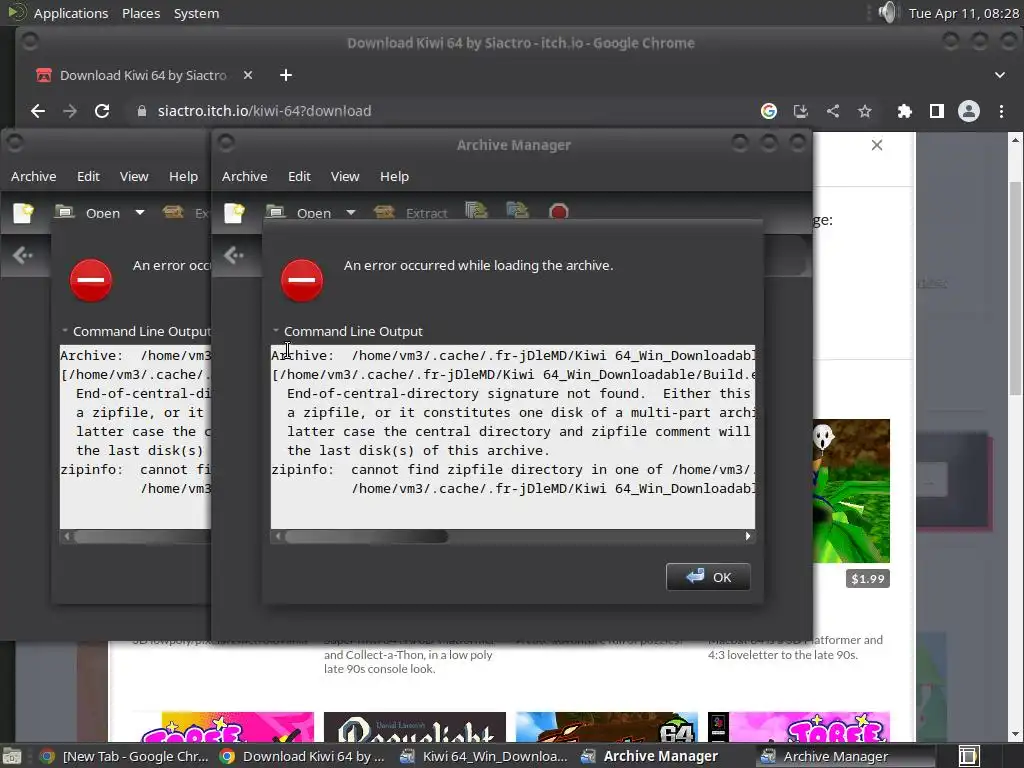
Task: Open Help menu in left Archive Manager window
Action: (x=184, y=176)
